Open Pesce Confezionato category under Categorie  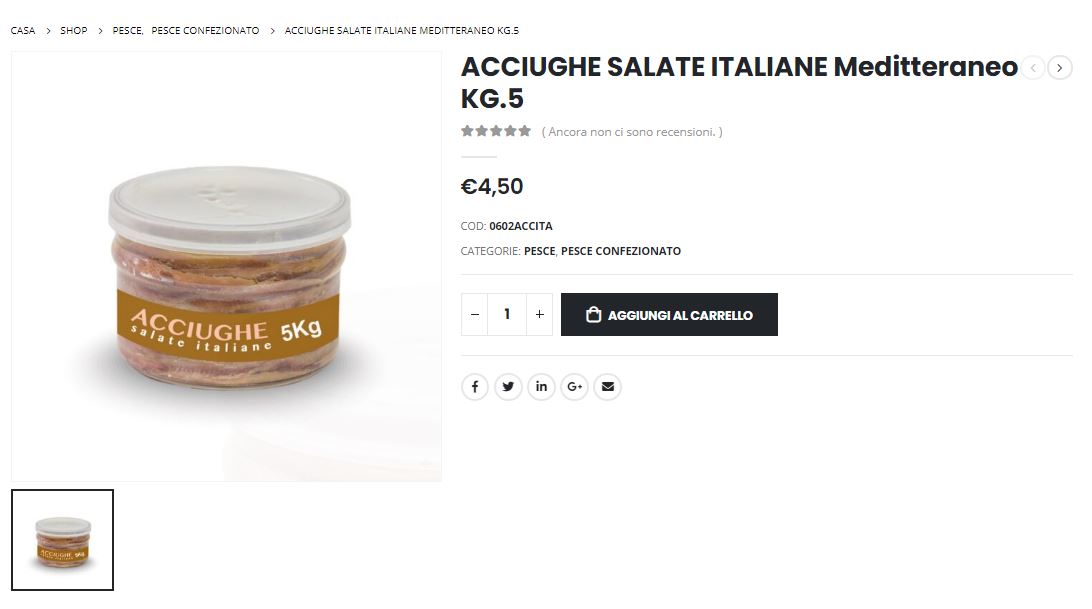pos(621,251)
